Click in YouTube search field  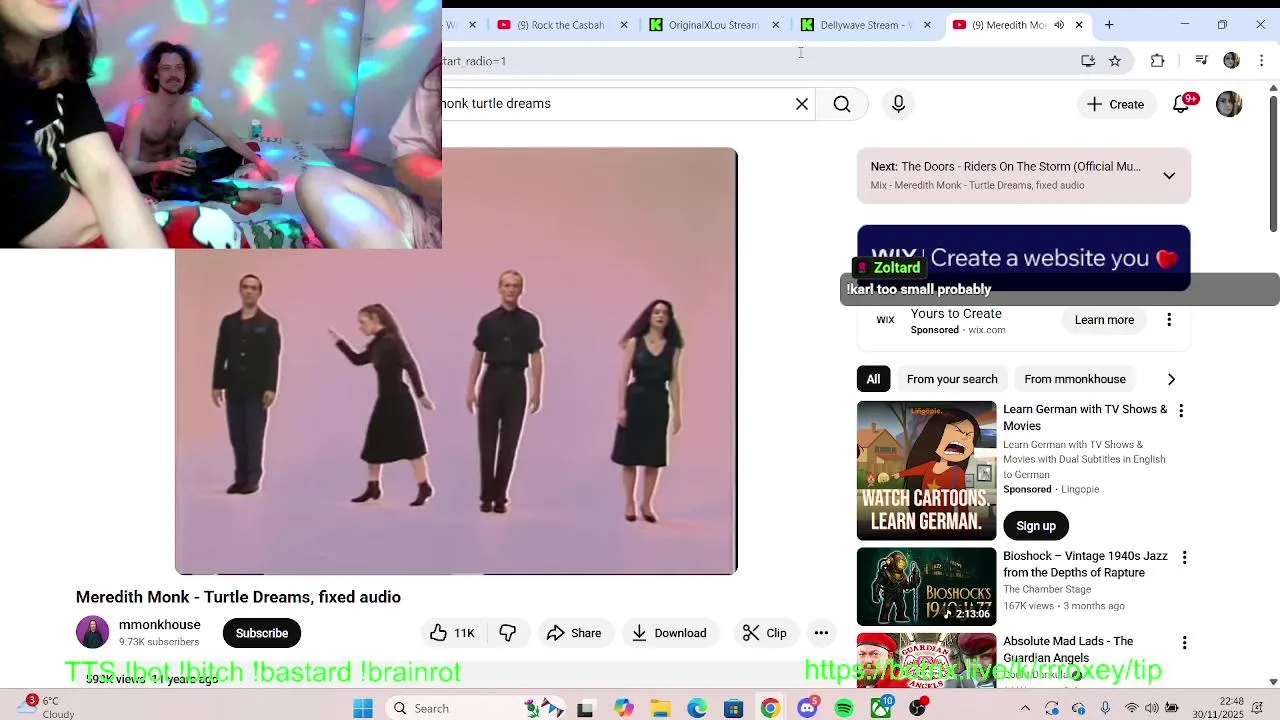[x=615, y=104]
